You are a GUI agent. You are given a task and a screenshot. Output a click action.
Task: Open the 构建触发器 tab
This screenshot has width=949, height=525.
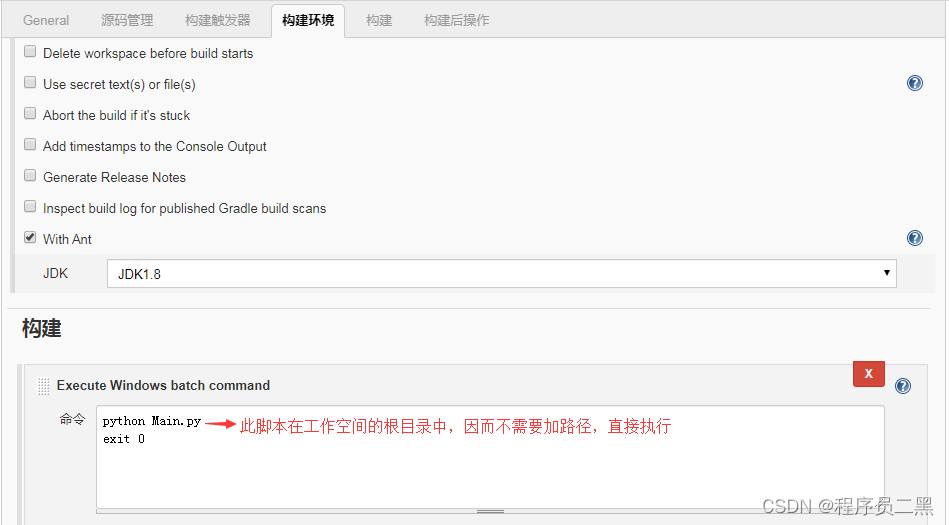pyautogui.click(x=218, y=21)
